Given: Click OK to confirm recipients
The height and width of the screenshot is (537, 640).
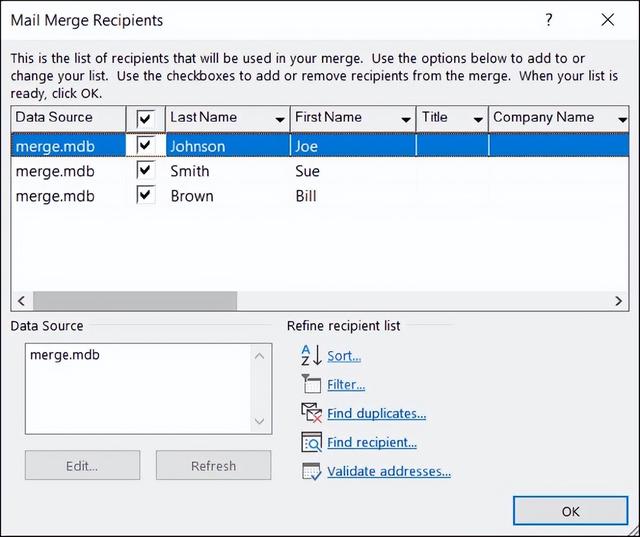Looking at the screenshot, I should (570, 511).
